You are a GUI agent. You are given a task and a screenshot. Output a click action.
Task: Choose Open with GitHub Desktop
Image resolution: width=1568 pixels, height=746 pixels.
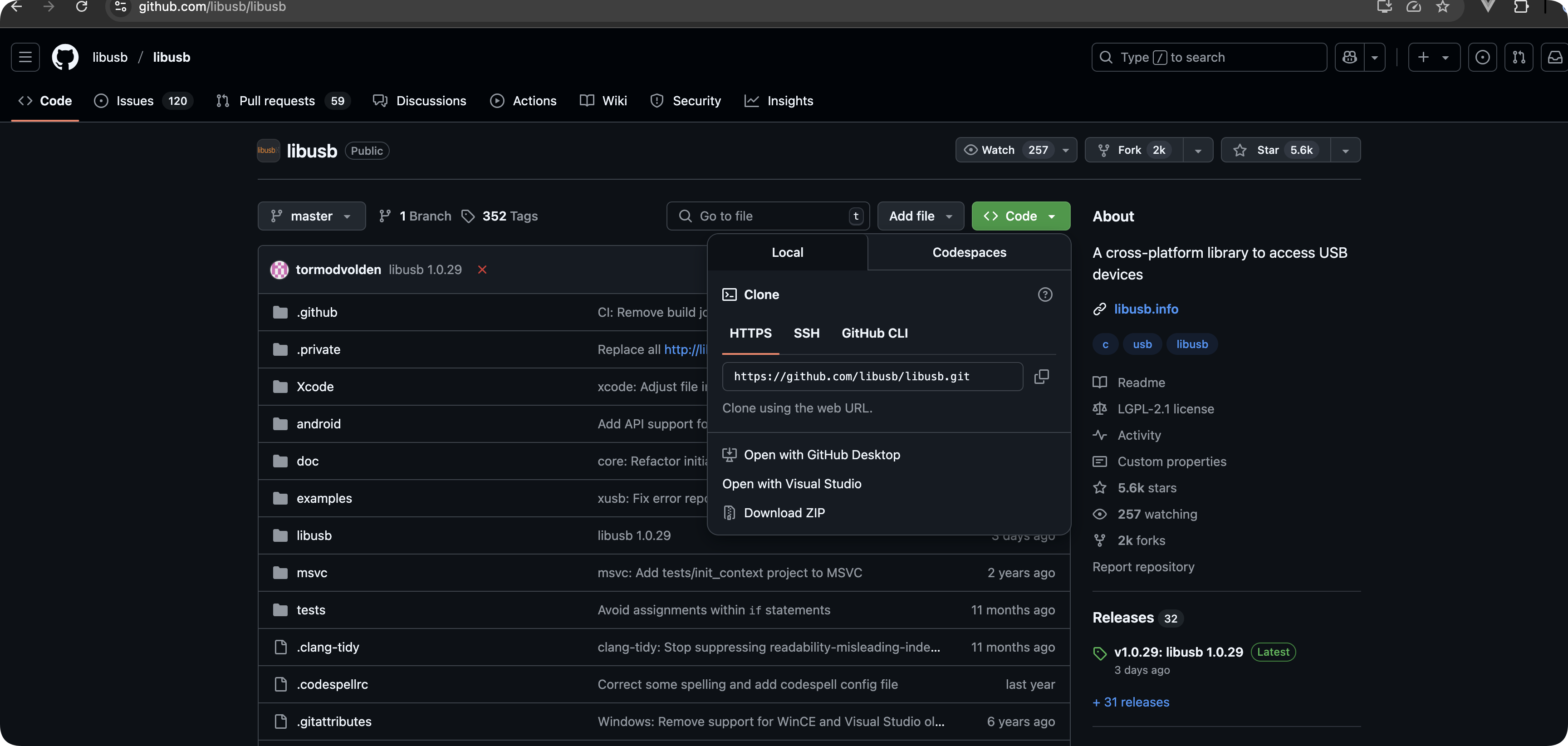811,455
